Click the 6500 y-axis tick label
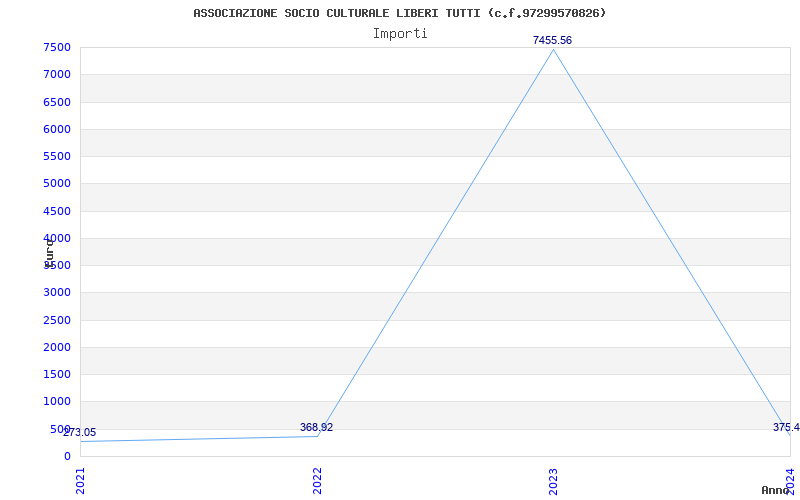 pos(57,103)
